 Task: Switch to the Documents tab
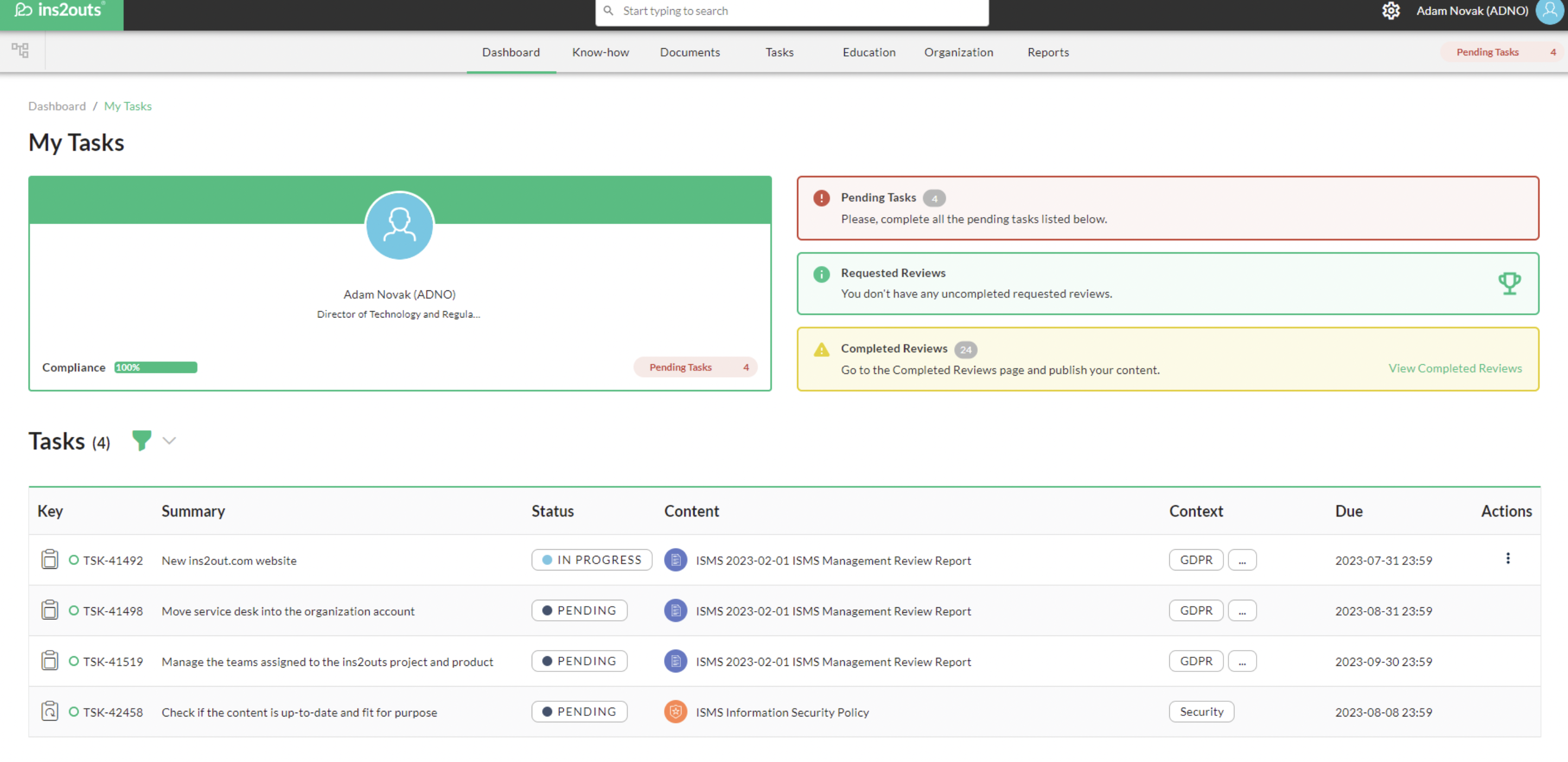pos(690,53)
